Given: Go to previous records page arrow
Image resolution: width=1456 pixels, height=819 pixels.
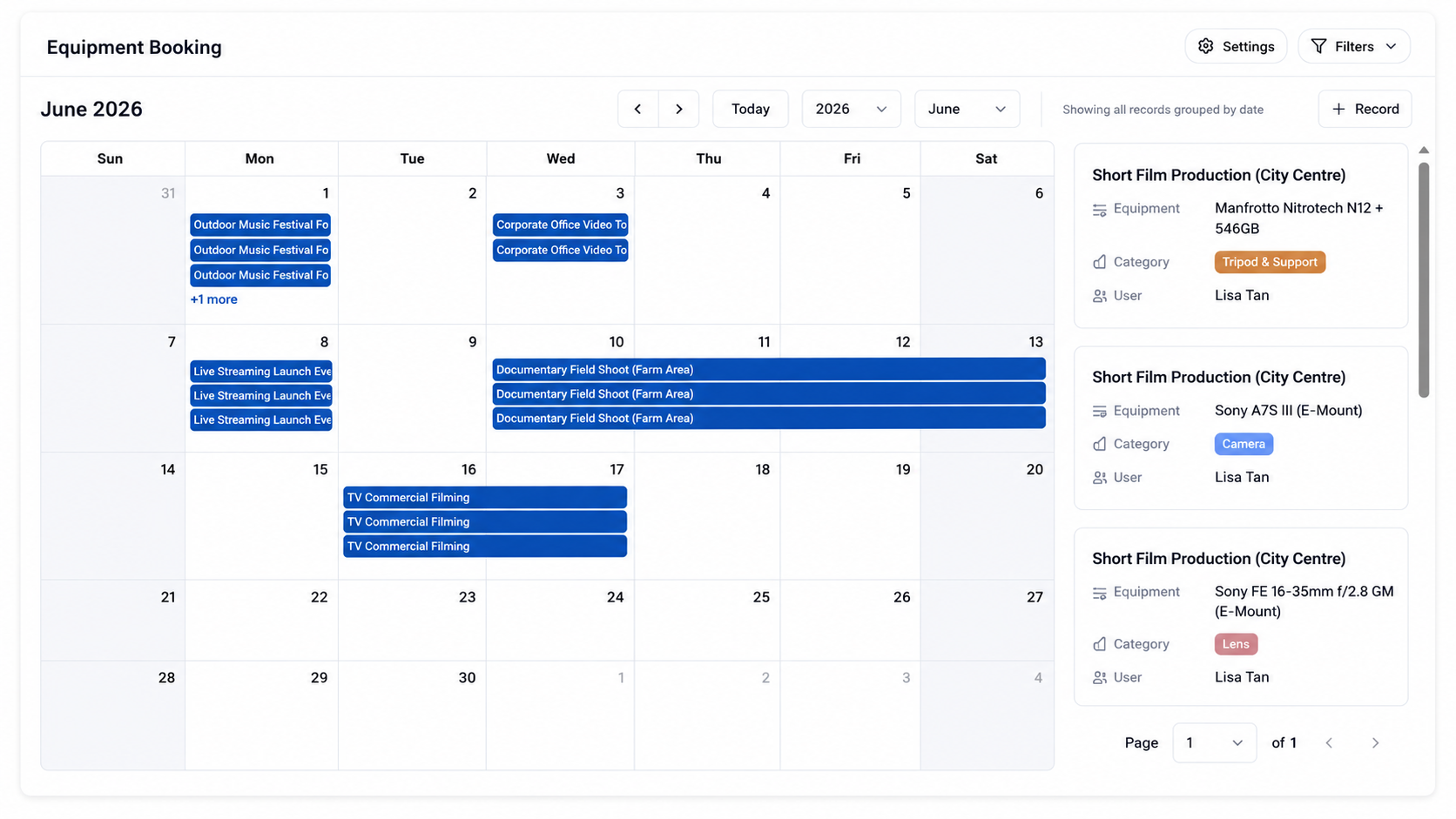Looking at the screenshot, I should pos(1329,742).
